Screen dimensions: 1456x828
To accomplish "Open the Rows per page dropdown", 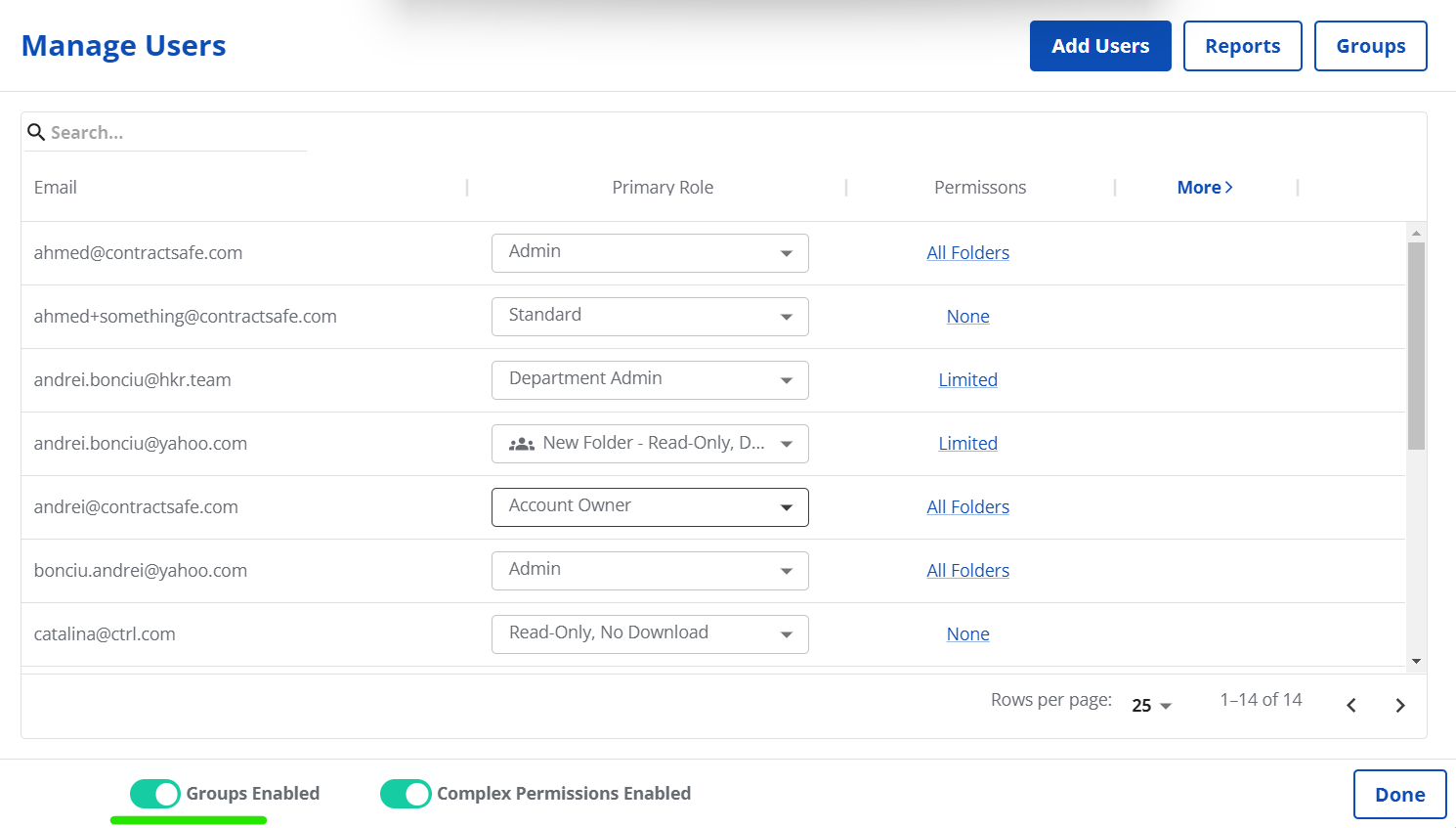I will [1151, 704].
